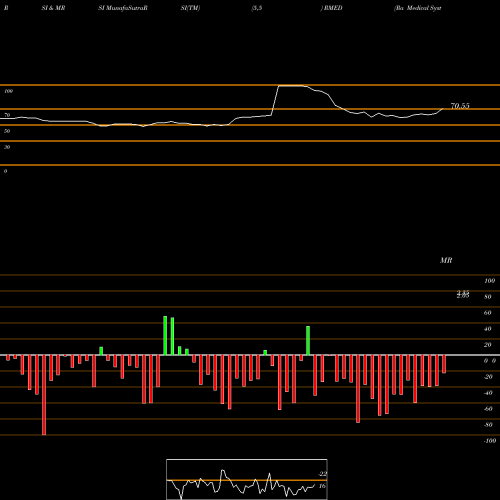Select the 30 label on RSI axis
This screenshot has height=500, width=500.
pyautogui.click(x=7, y=147)
